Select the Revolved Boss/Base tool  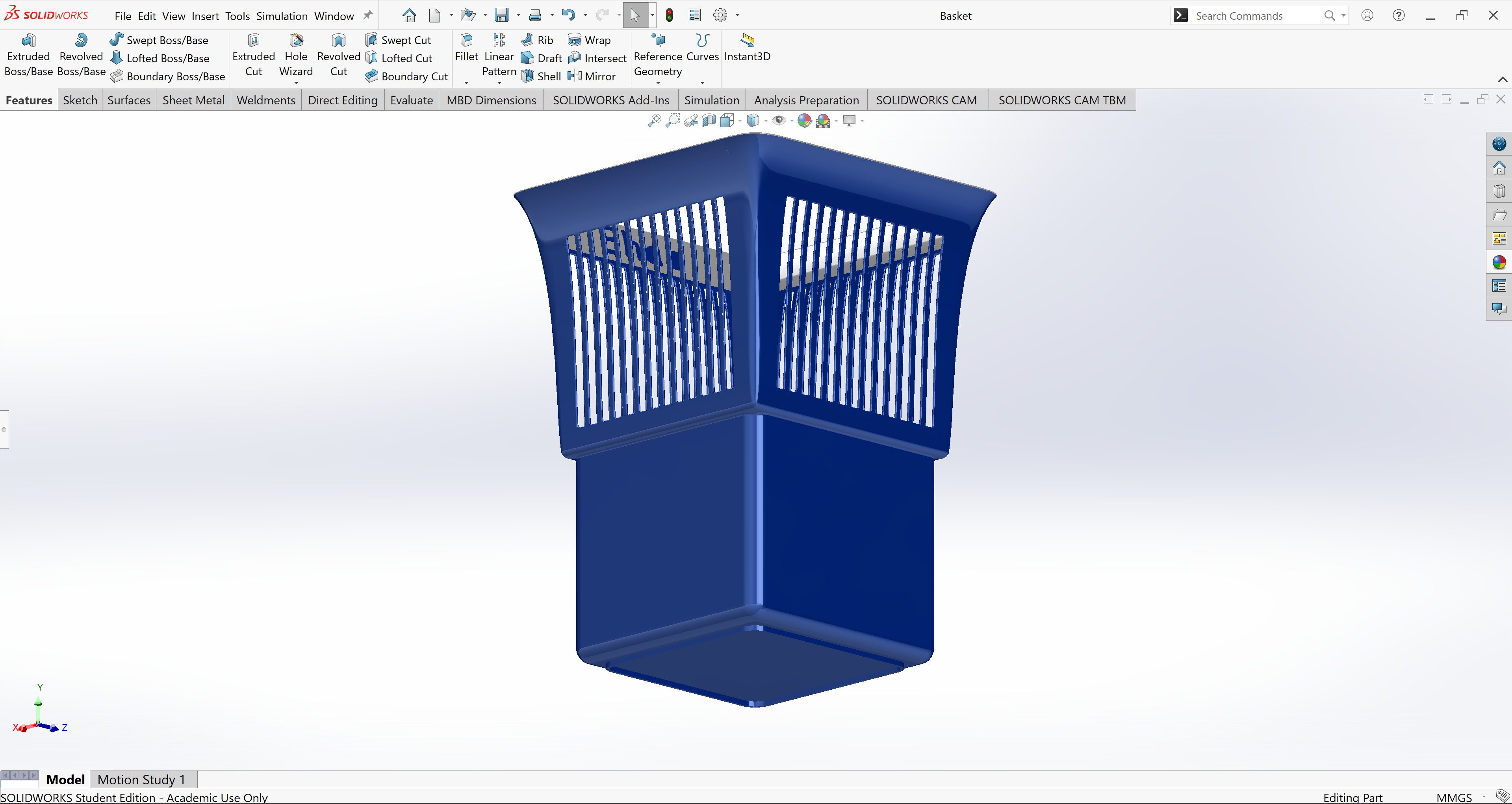point(81,55)
